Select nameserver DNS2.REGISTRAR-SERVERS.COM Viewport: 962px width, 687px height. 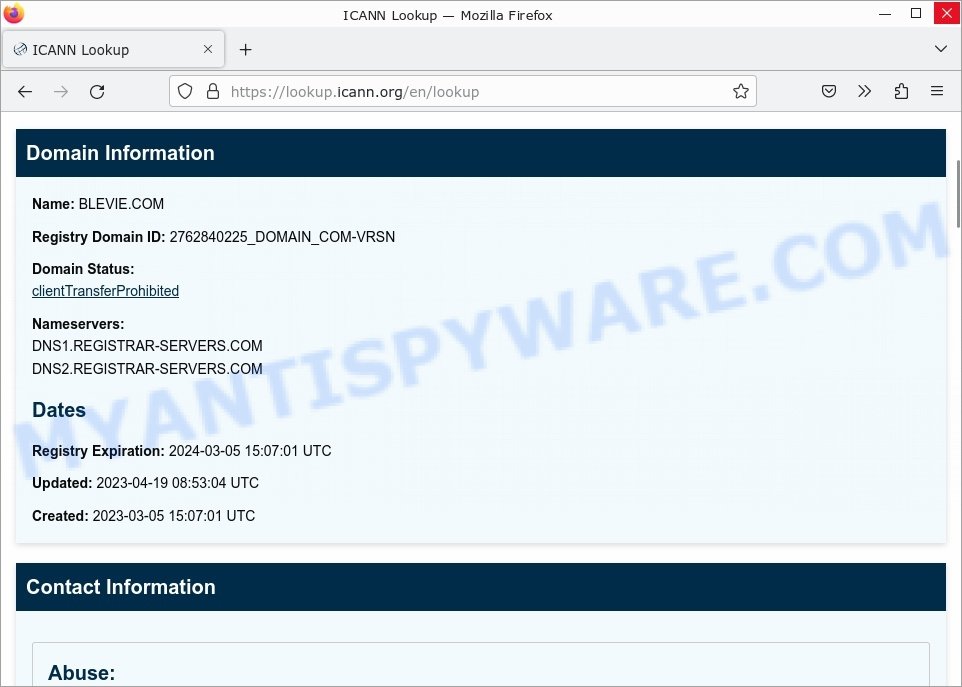point(147,369)
